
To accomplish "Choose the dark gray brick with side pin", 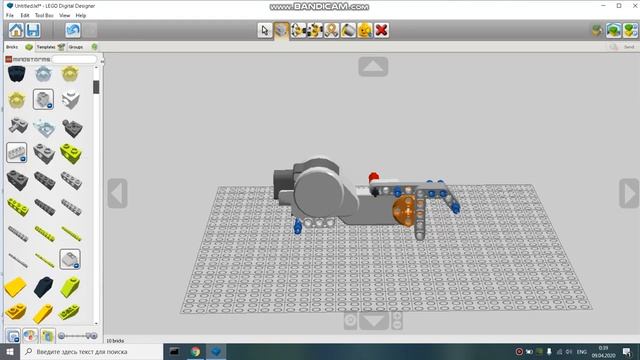I will 71,128.
